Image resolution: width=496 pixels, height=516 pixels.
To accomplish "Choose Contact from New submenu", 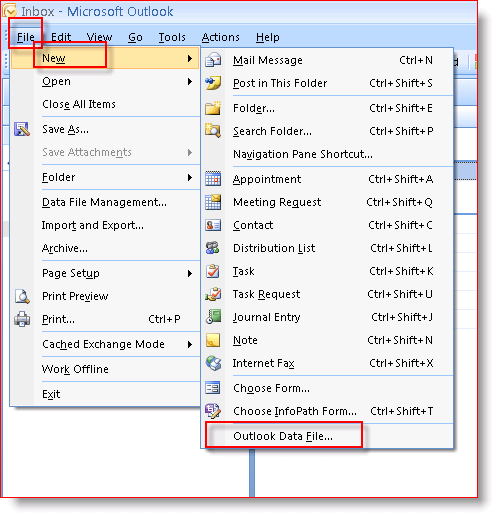I will (327, 225).
